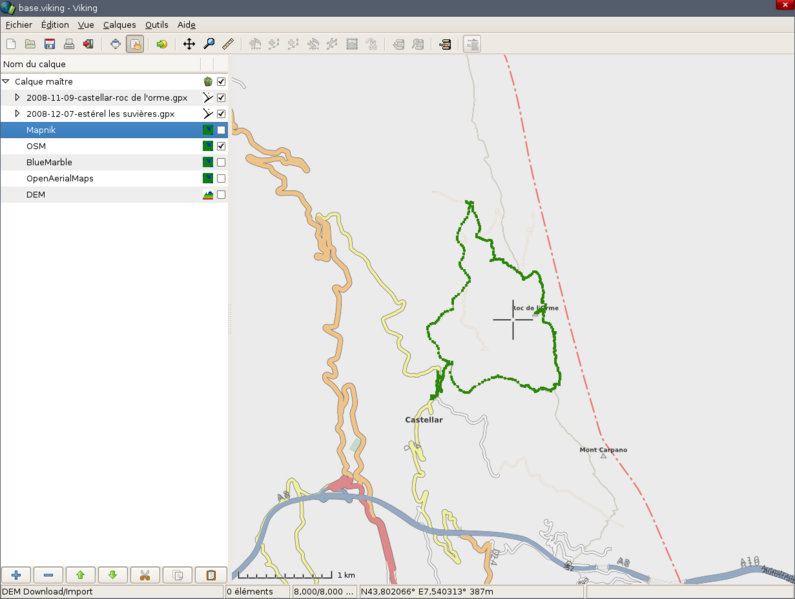Uncheck the OSM layer visibility
Viewport: 795px width, 599px height.
point(221,146)
